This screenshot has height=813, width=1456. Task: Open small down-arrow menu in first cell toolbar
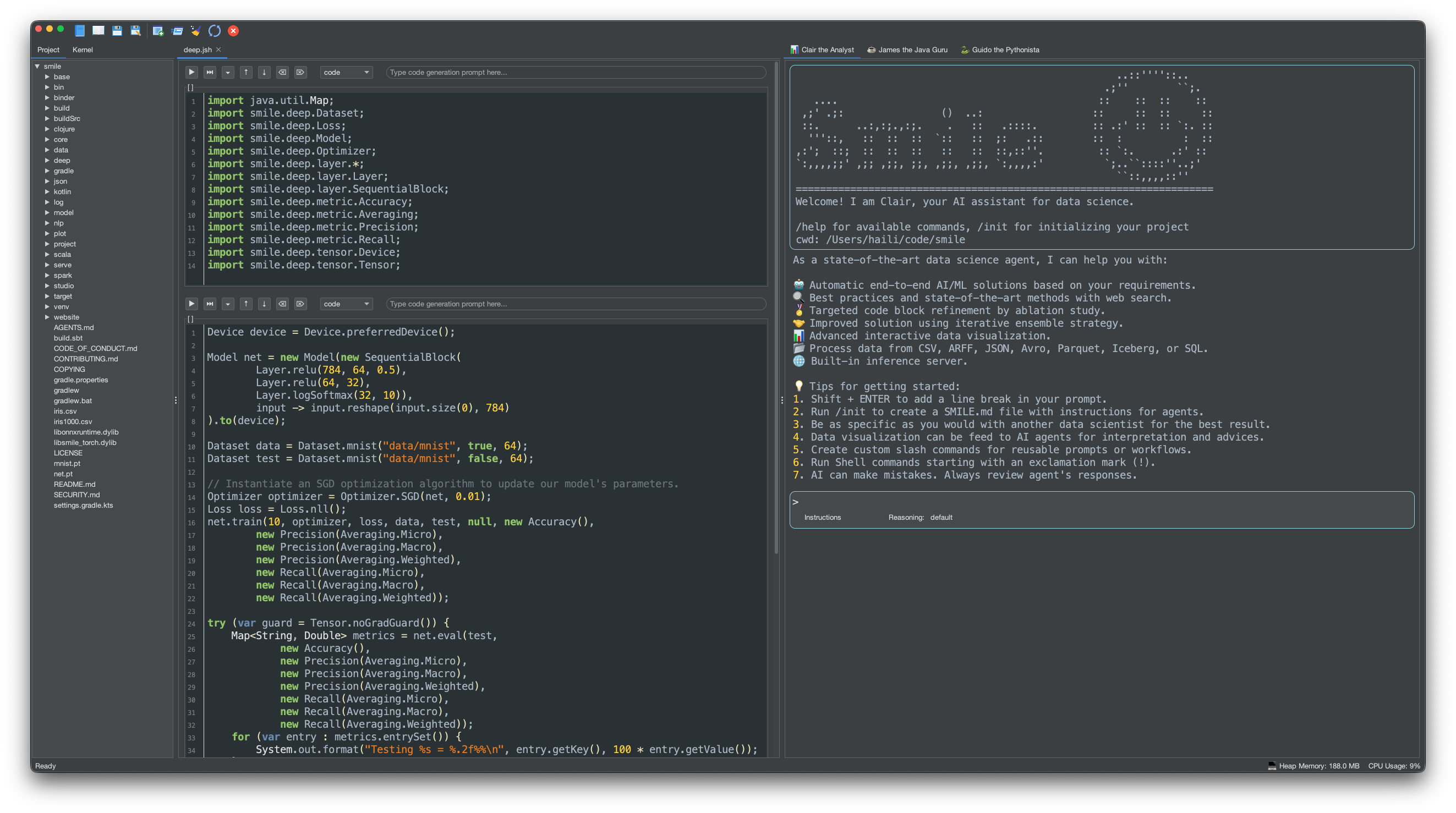pos(228,72)
